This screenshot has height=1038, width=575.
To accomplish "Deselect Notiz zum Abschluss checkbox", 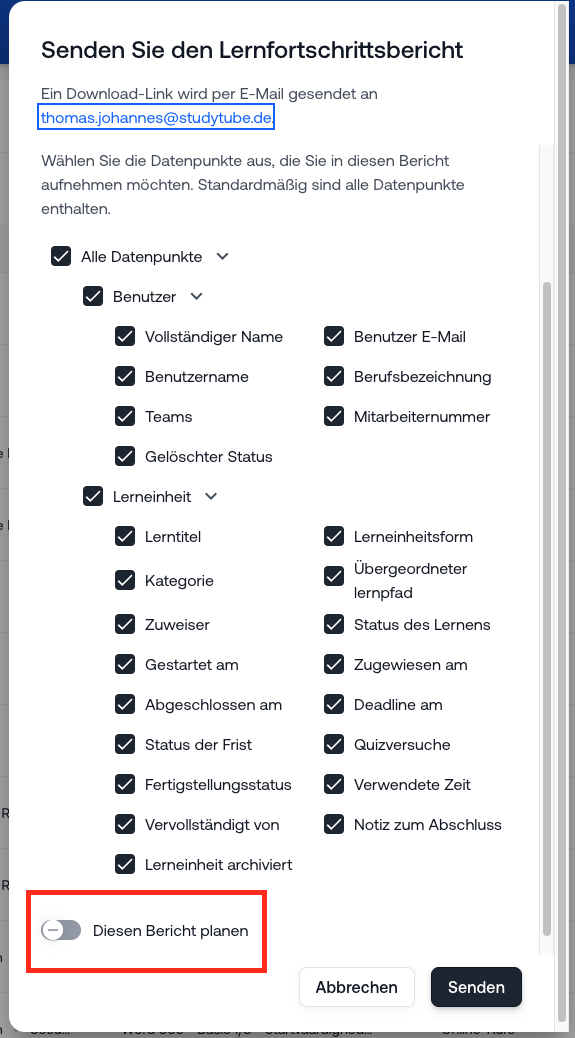I will click(x=334, y=824).
